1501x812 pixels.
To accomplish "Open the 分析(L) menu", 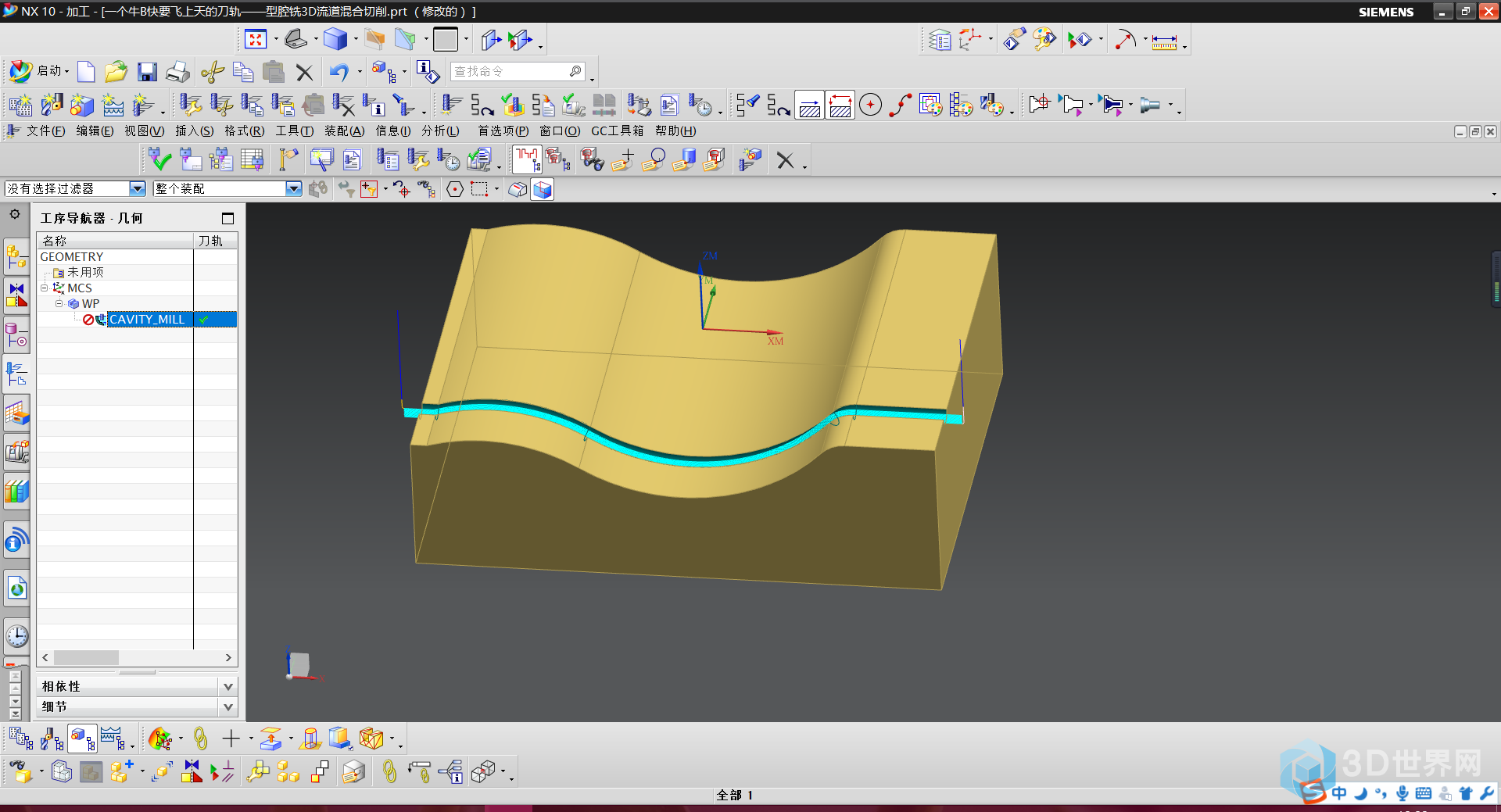I will (440, 131).
